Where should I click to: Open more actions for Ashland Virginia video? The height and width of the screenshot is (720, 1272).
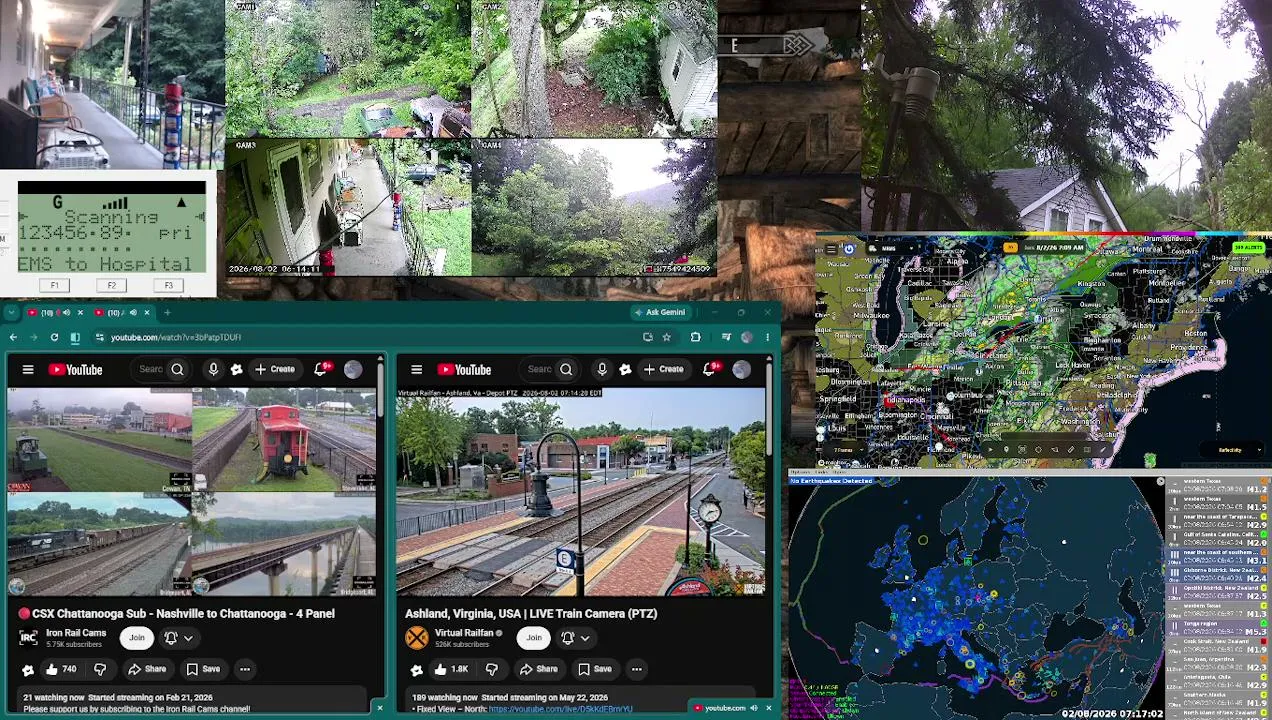pos(636,669)
